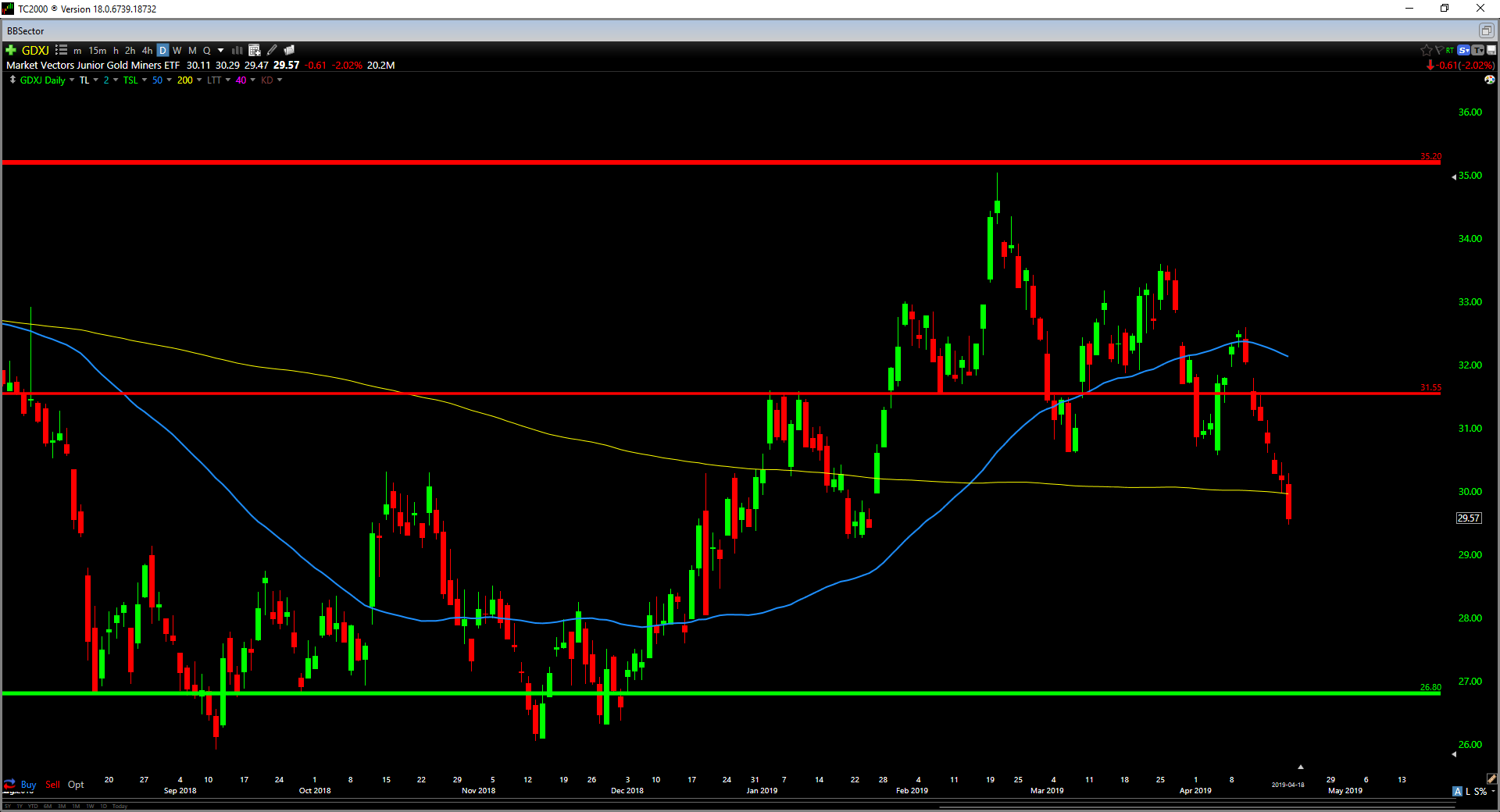Click the red down-arrow price change indicator
This screenshot has height=812, width=1500.
pyautogui.click(x=1430, y=66)
